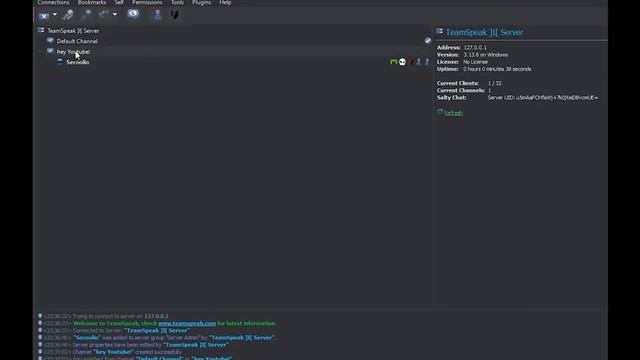Click the TeamSpeak ]|[ Server info title
This screenshot has width=640, height=360.
tap(484, 32)
